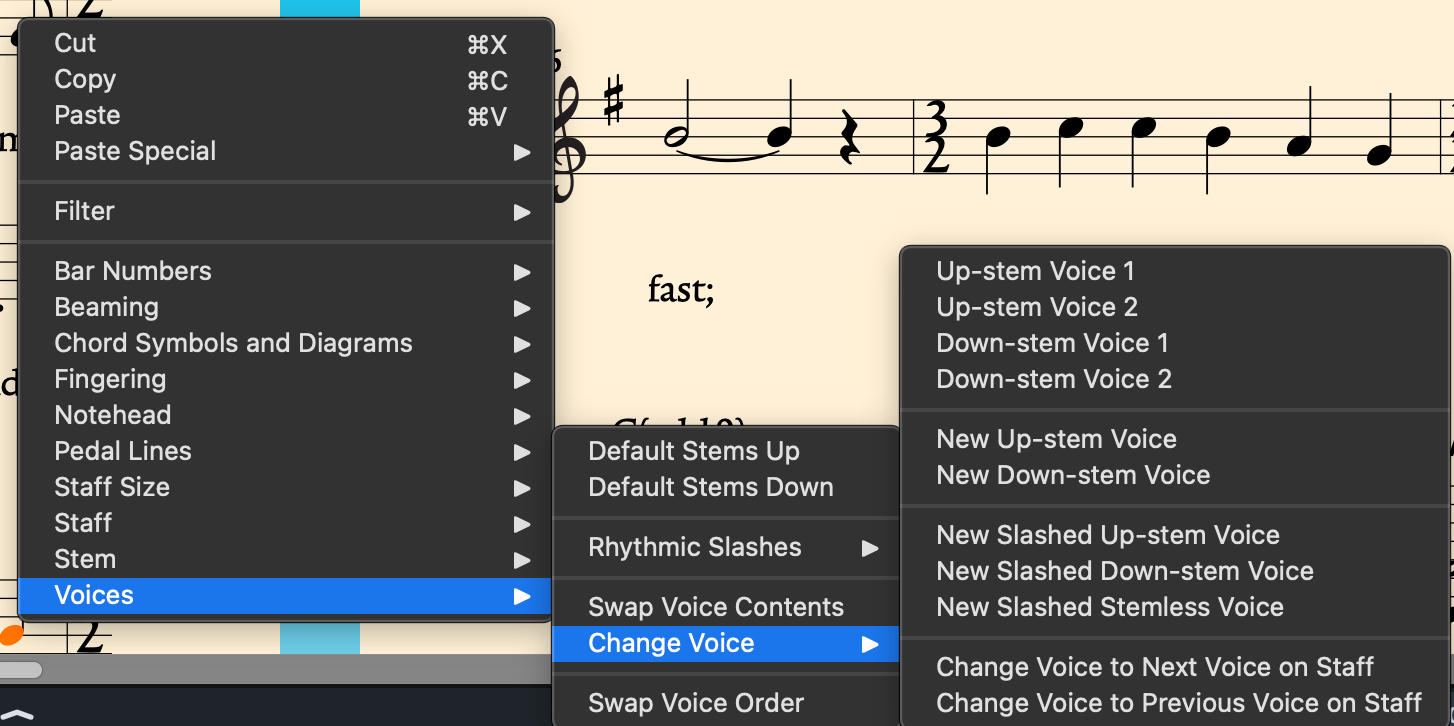Open the Rhythmic Slashes submenu
The height and width of the screenshot is (726, 1454).
point(695,547)
